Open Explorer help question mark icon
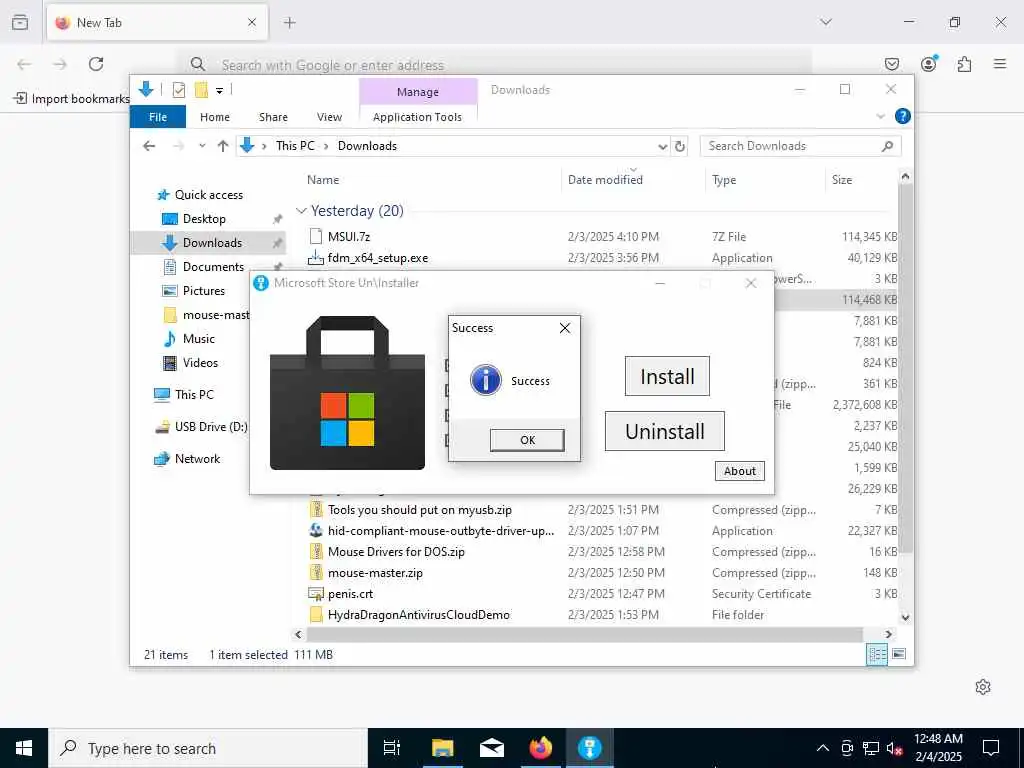This screenshot has width=1024, height=768. [x=903, y=116]
